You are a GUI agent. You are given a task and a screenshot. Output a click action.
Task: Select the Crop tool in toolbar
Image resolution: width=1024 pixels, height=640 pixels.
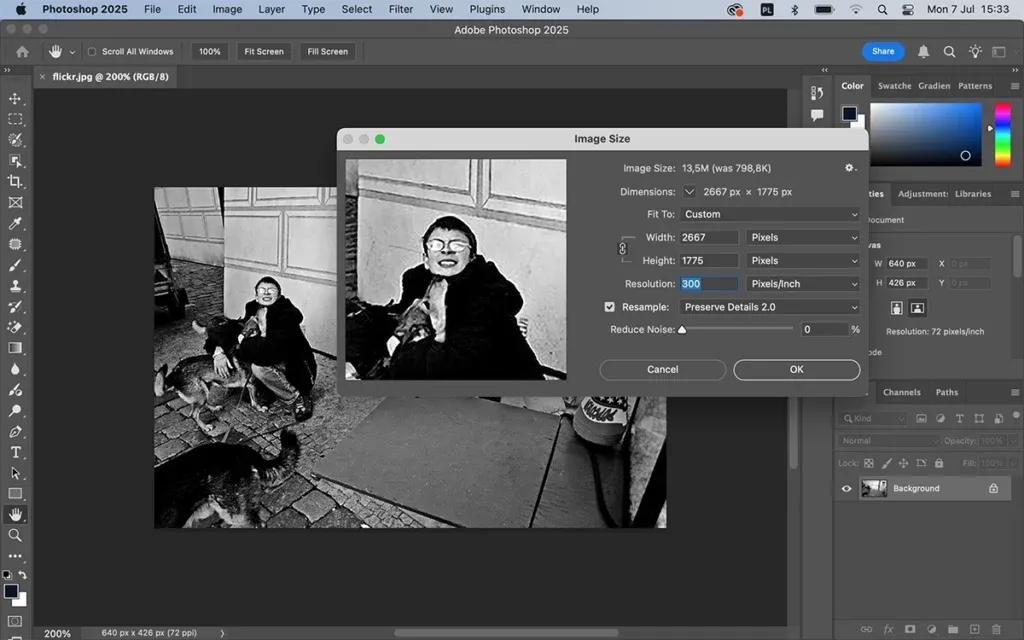(15, 181)
